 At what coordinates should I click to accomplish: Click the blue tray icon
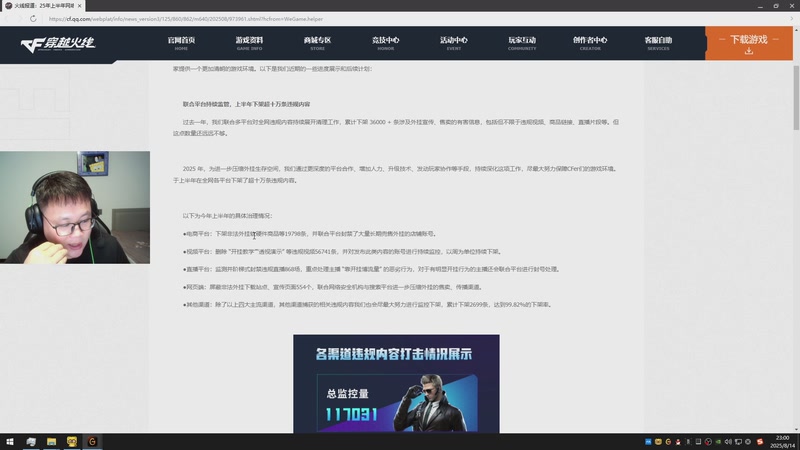[648, 442]
